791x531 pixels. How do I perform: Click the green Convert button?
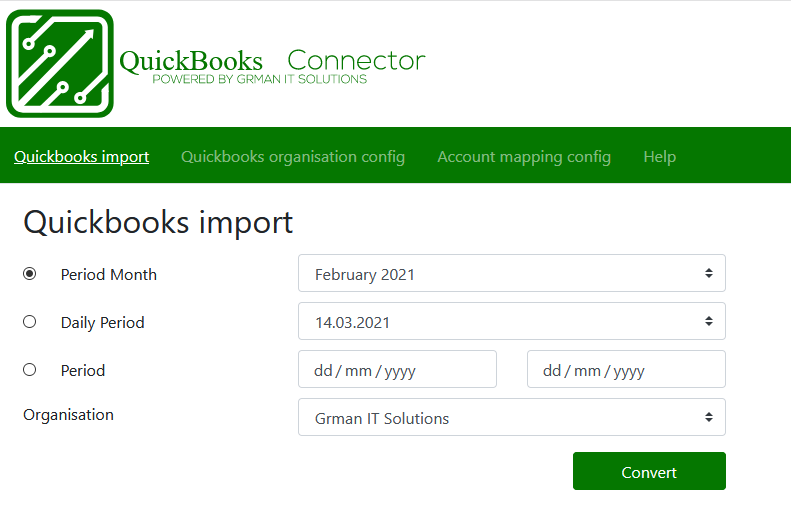click(x=649, y=471)
